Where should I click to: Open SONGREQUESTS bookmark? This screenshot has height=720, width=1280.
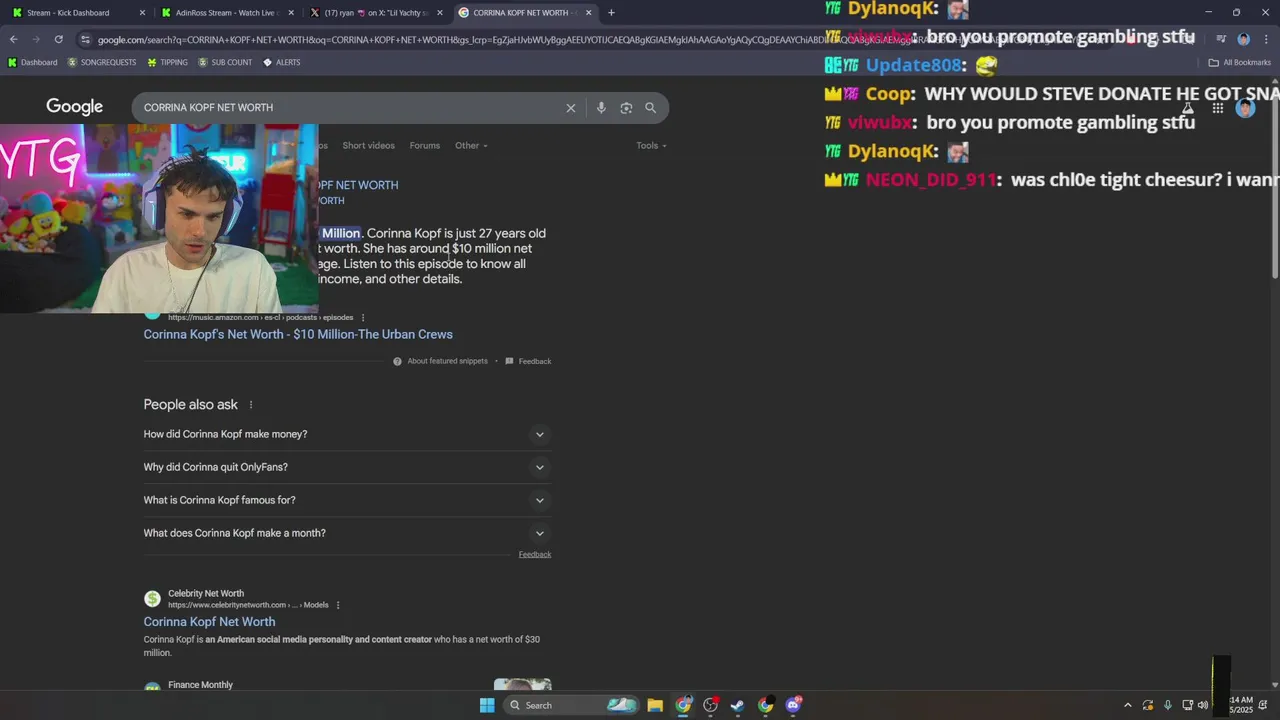101,62
